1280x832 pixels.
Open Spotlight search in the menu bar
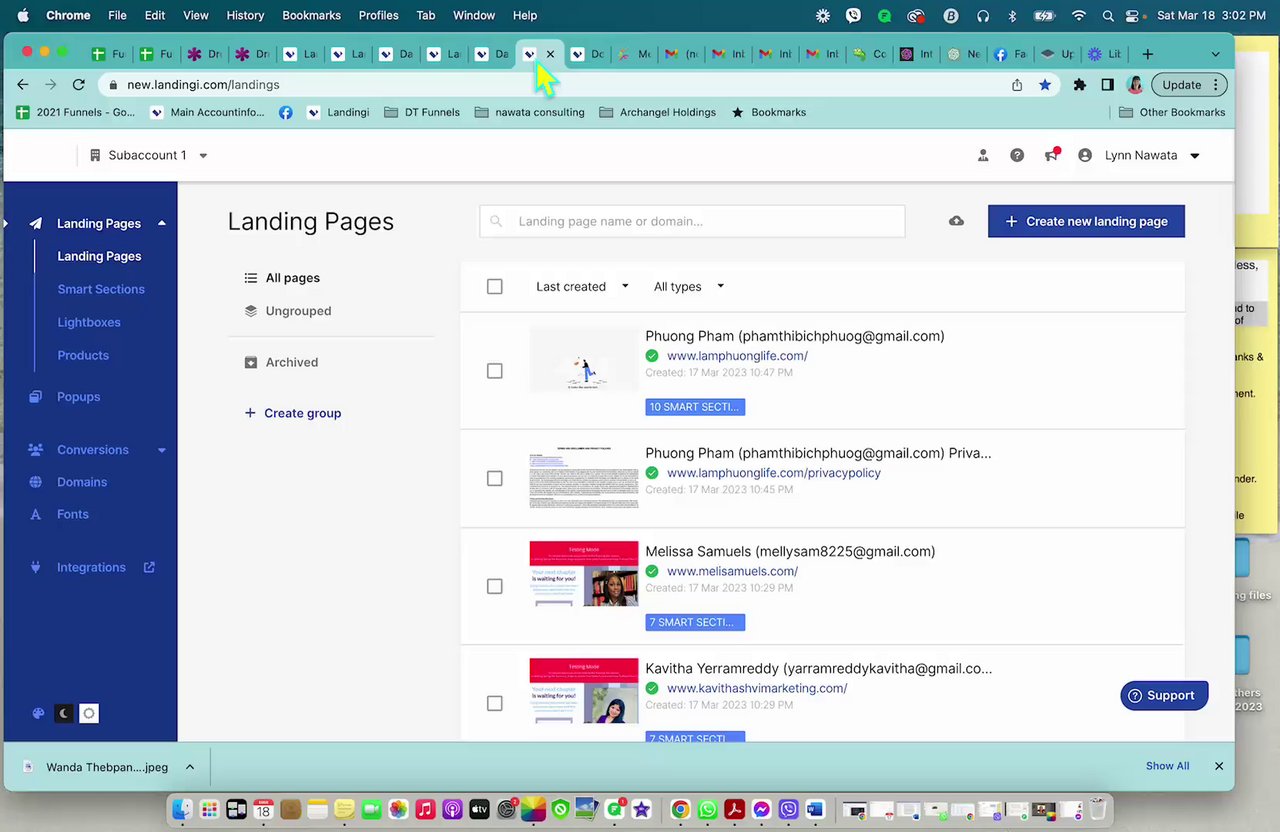tap(1108, 16)
